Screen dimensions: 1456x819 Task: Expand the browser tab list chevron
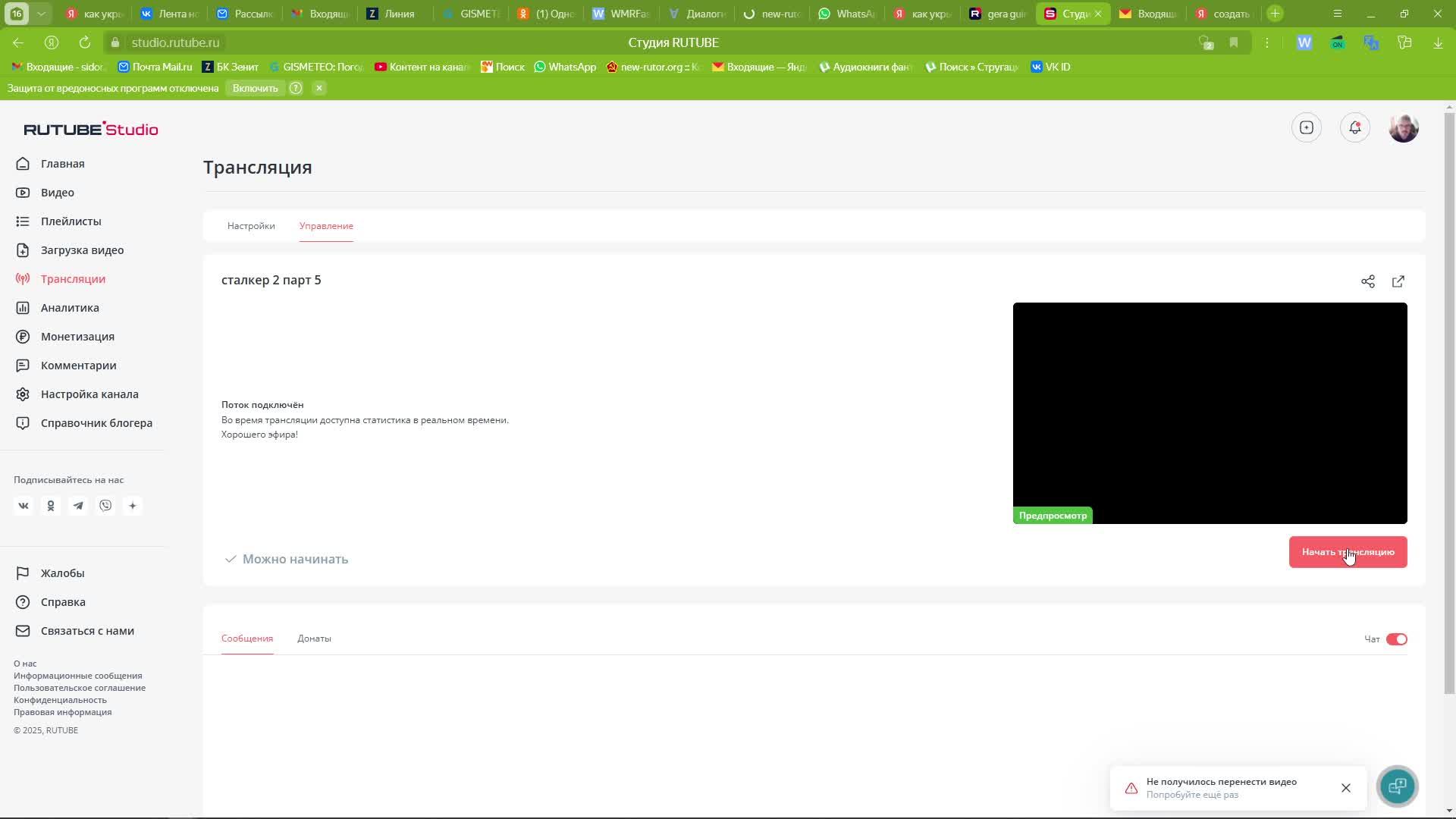42,14
